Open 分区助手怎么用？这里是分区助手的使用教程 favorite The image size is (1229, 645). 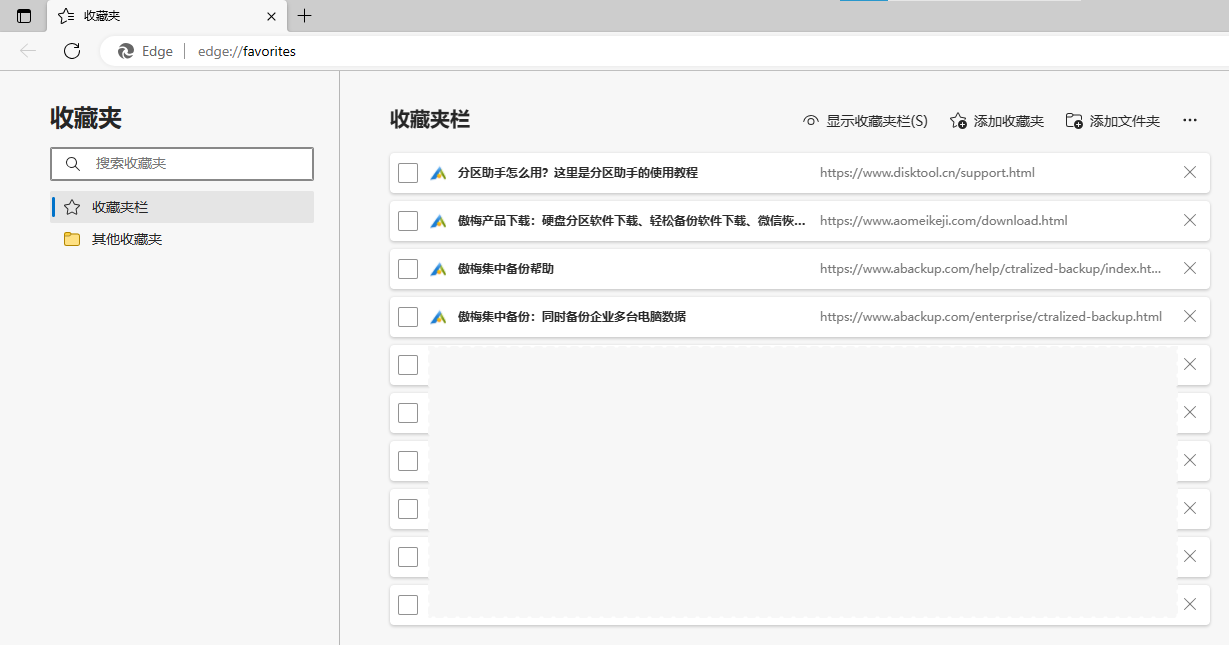coord(578,173)
